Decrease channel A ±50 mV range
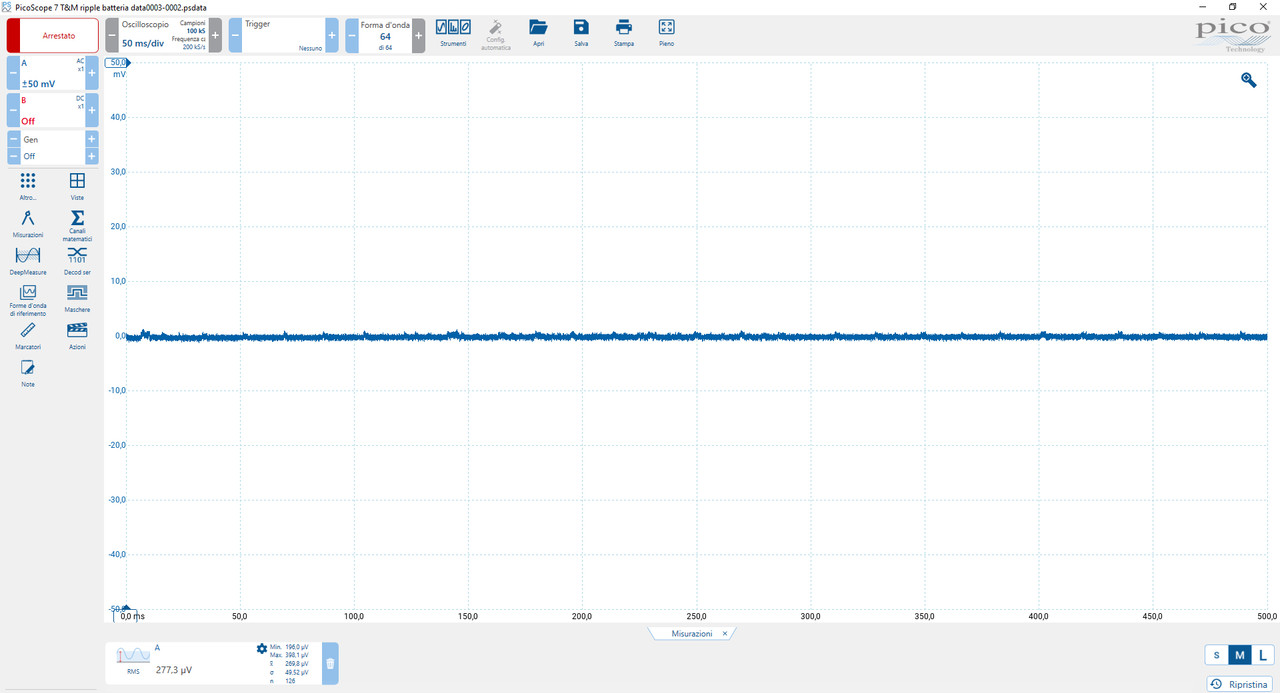 (x=13, y=73)
